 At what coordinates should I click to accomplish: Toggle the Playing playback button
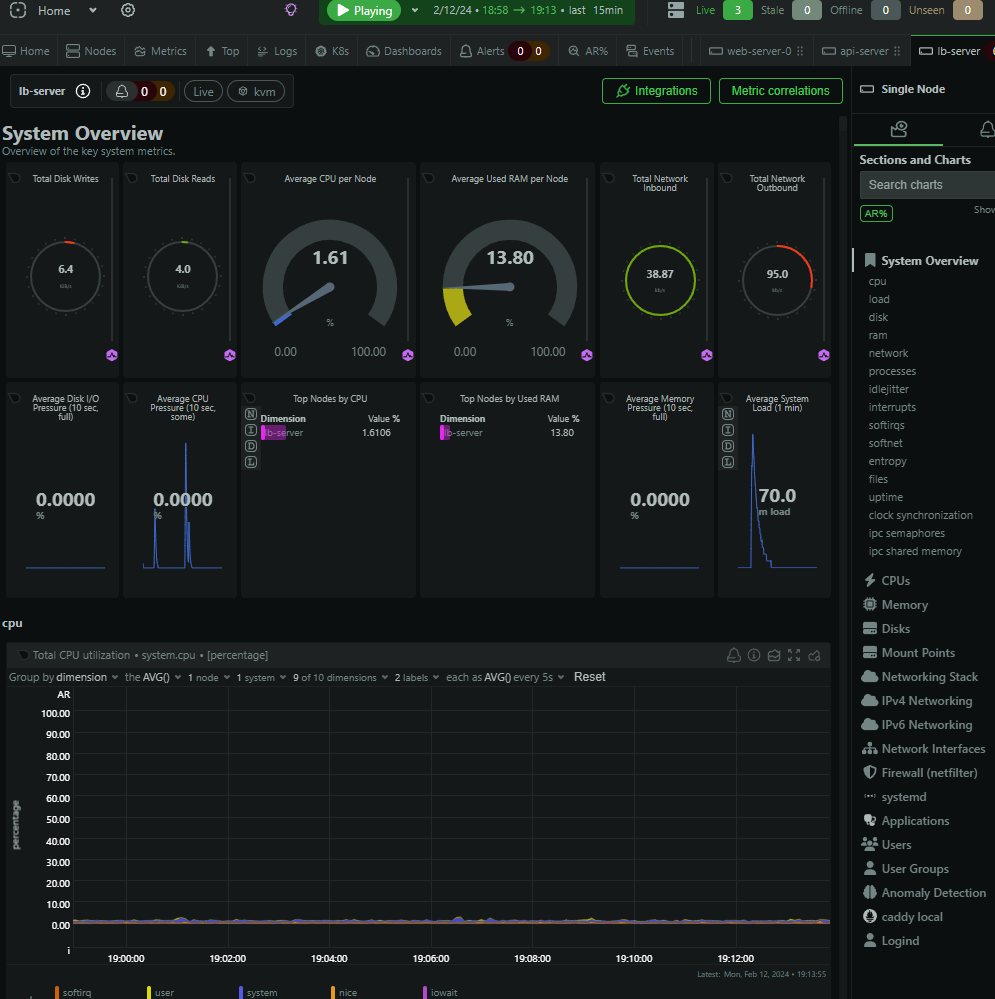point(364,11)
